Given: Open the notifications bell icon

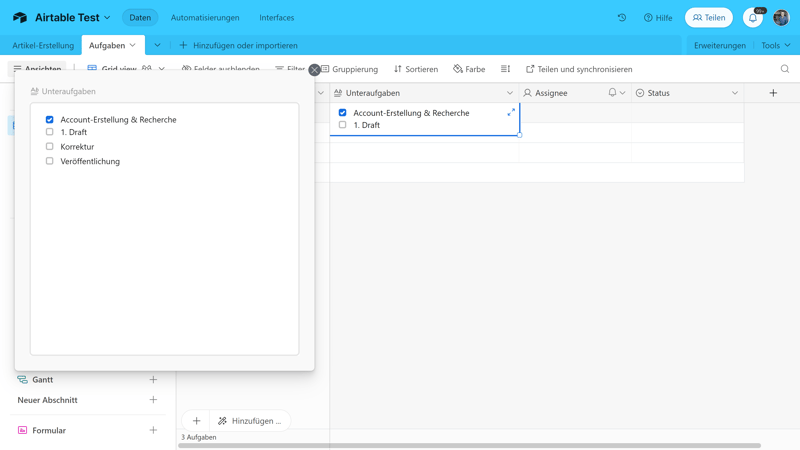Looking at the screenshot, I should pos(753,18).
